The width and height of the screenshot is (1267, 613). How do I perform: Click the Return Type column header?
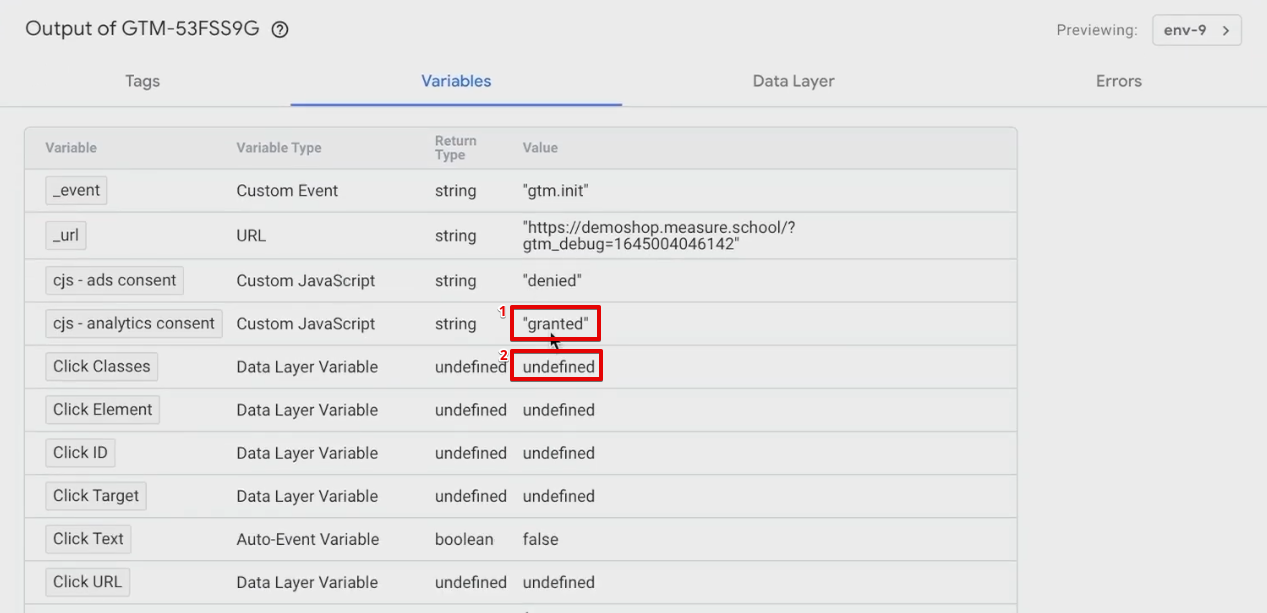(x=456, y=148)
